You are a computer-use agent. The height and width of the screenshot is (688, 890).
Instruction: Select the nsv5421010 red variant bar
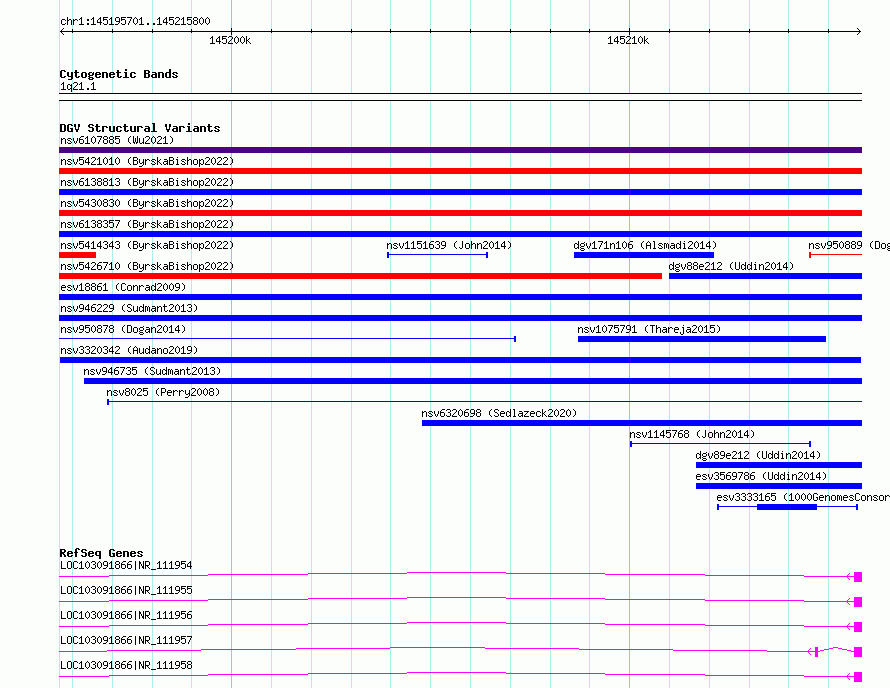(x=460, y=171)
